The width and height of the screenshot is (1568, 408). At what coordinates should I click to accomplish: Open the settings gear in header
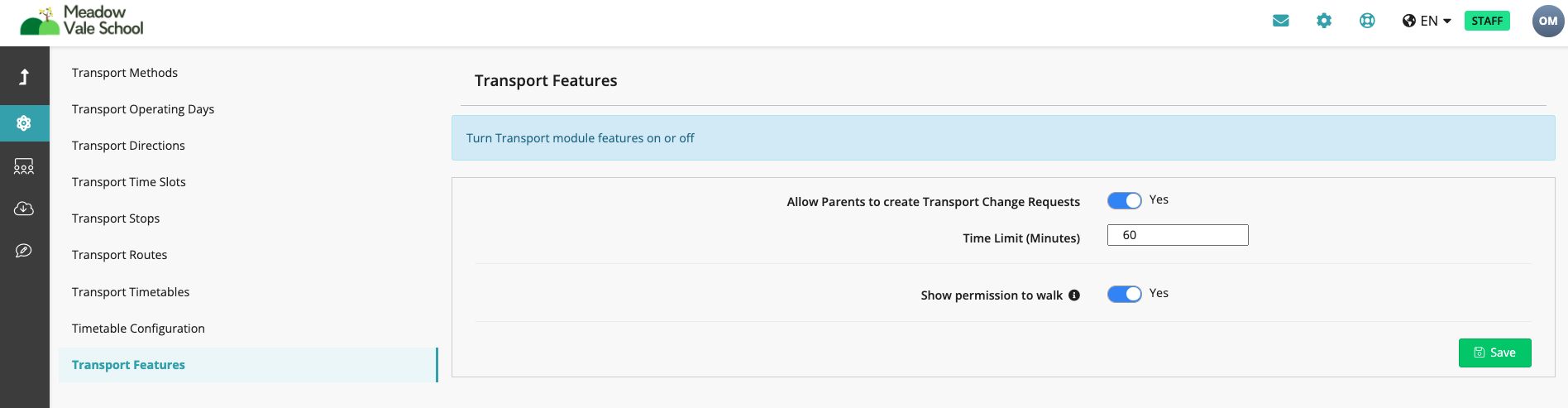point(1324,21)
